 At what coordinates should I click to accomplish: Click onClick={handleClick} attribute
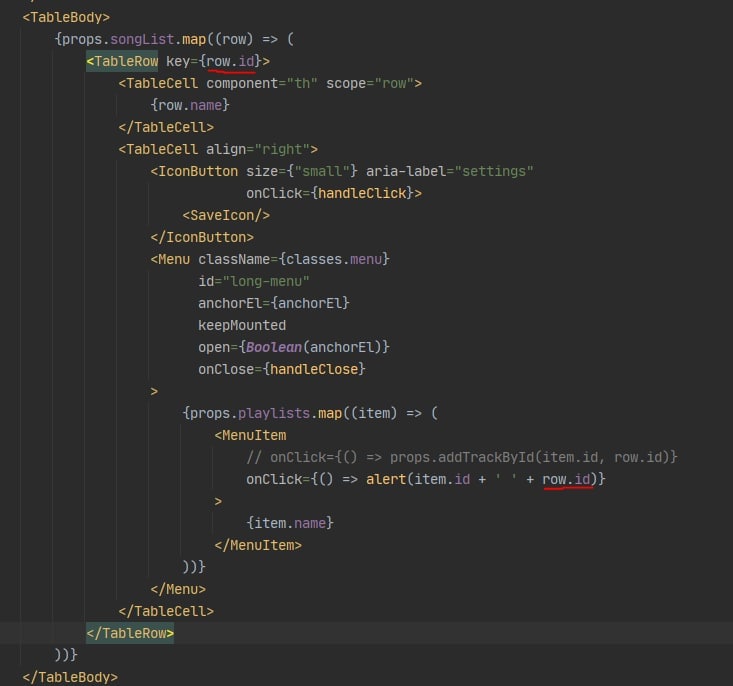pyautogui.click(x=334, y=194)
